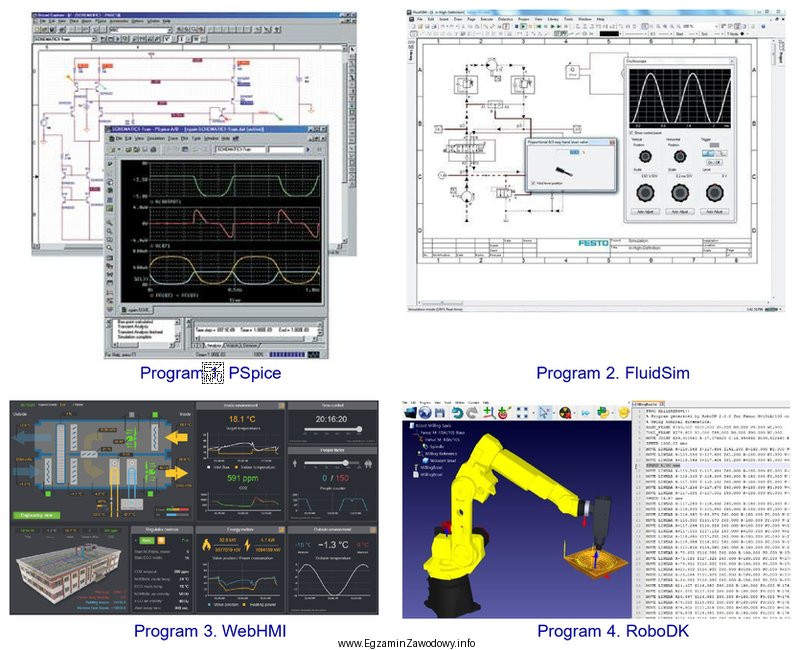Click the rising-edge trigger icon in FluidSim Oscilloscope
Screen dimensions: 800x650
click(x=708, y=153)
